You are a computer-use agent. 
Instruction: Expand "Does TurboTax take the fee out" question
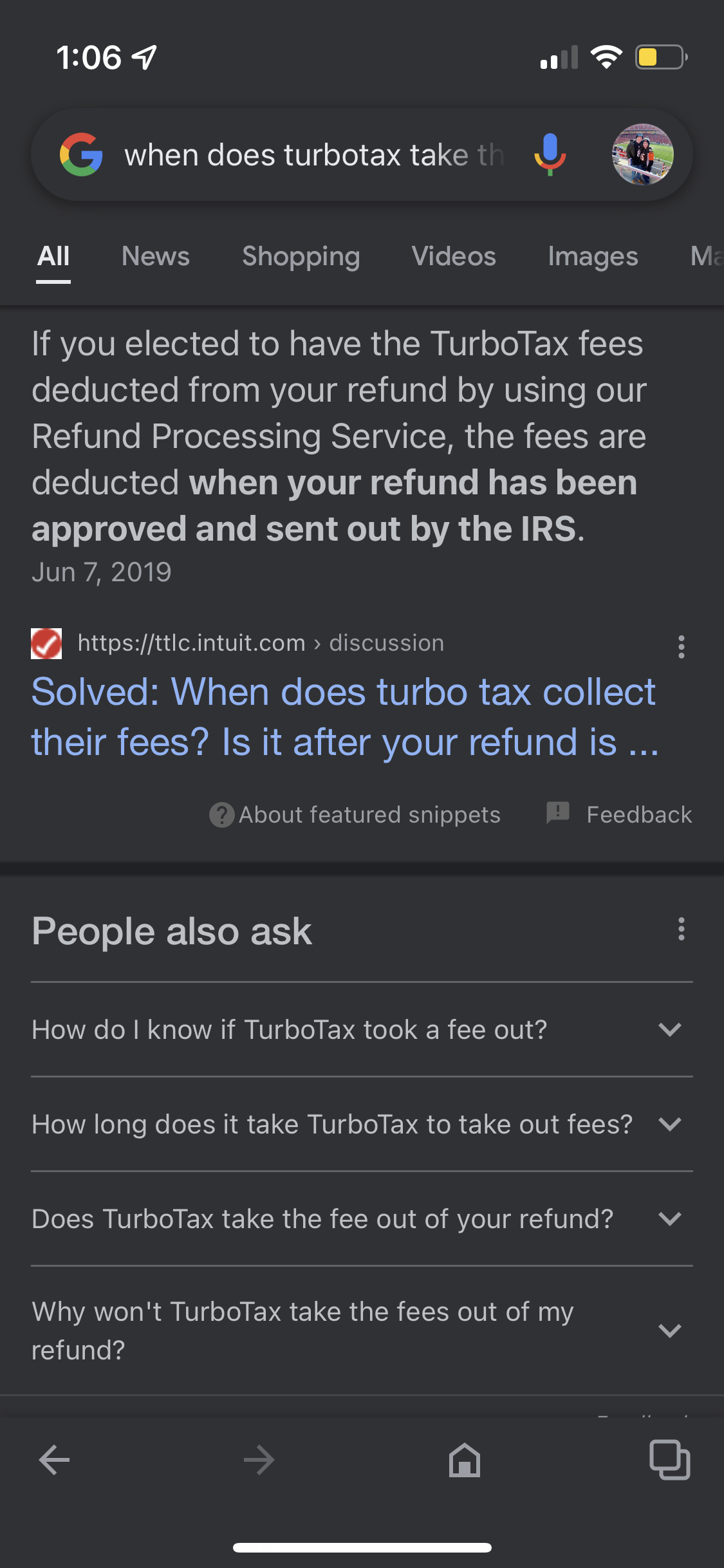click(x=669, y=1218)
